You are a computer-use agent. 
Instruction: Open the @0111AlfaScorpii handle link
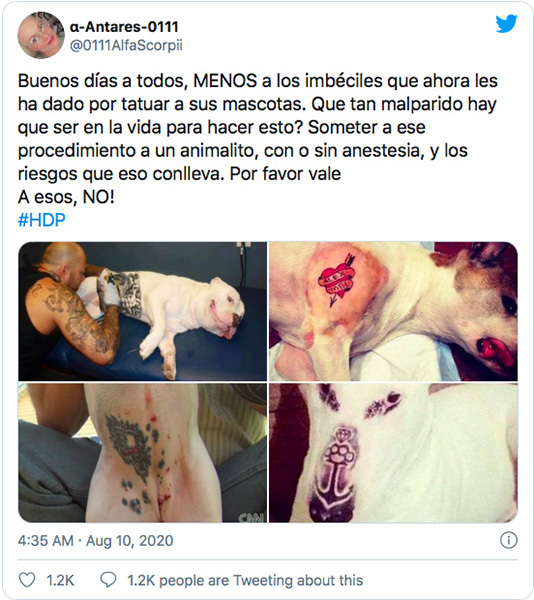point(126,46)
